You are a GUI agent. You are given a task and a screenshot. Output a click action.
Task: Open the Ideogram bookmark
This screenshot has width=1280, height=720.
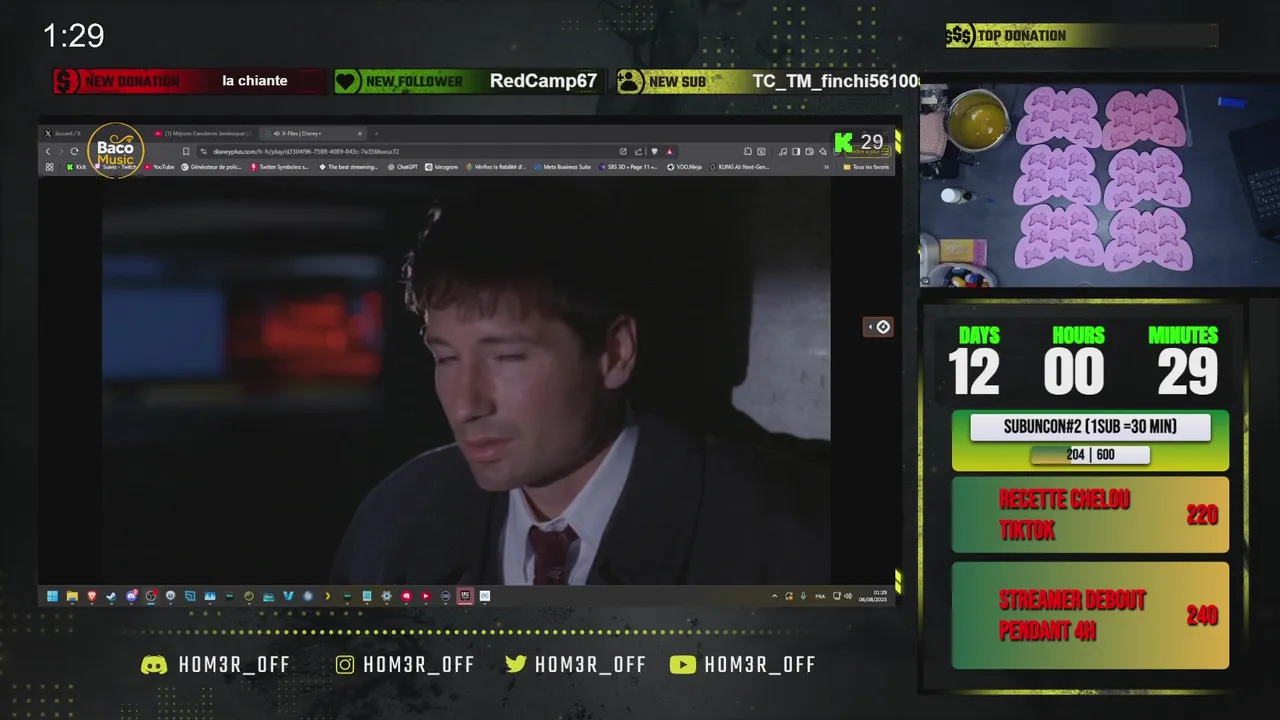pyautogui.click(x=441, y=167)
